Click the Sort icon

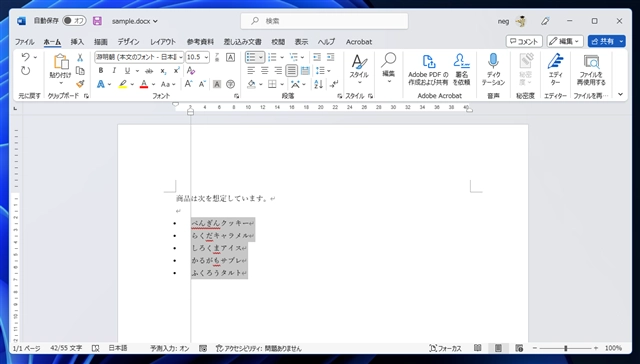tap(318, 84)
